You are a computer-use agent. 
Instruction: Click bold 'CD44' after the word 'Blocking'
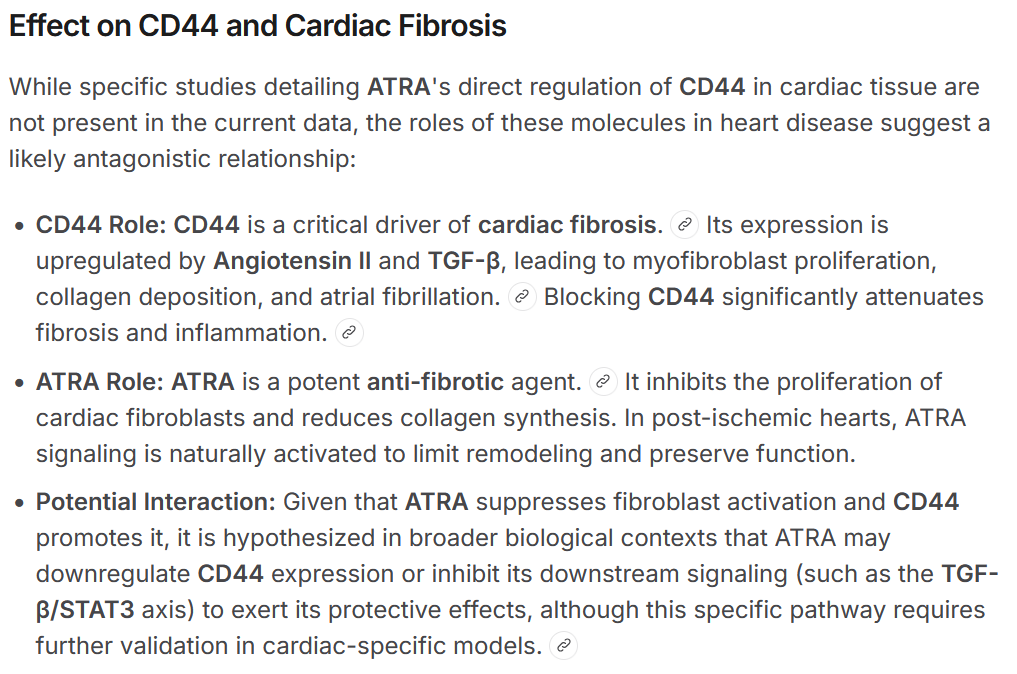(681, 297)
